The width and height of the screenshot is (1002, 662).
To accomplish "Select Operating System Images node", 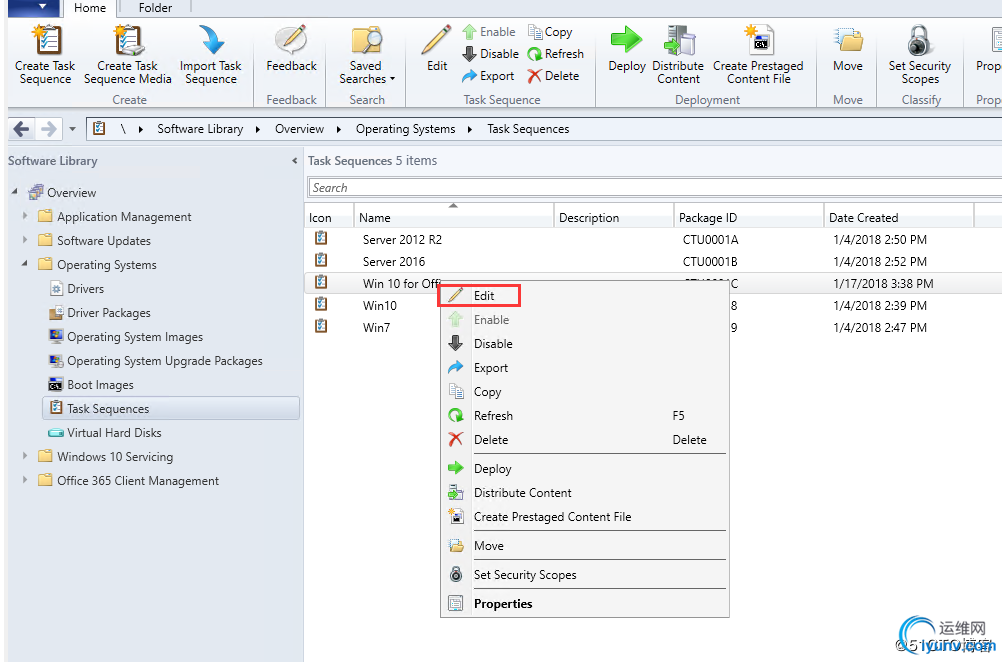I will (126, 337).
